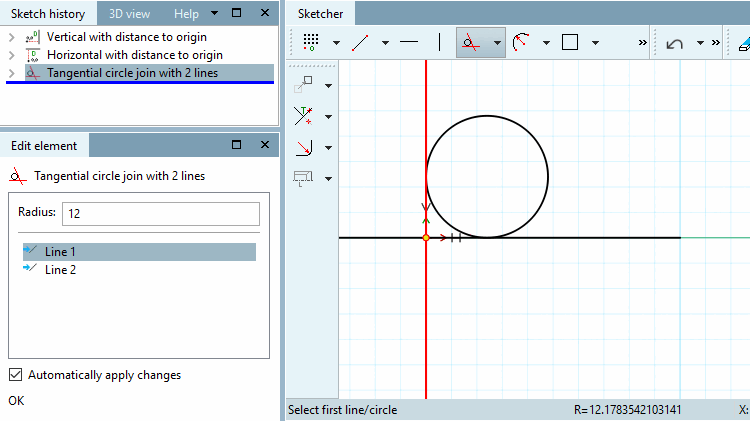This screenshot has height=421, width=750.
Task: Select the vertical line tool
Action: [x=439, y=42]
